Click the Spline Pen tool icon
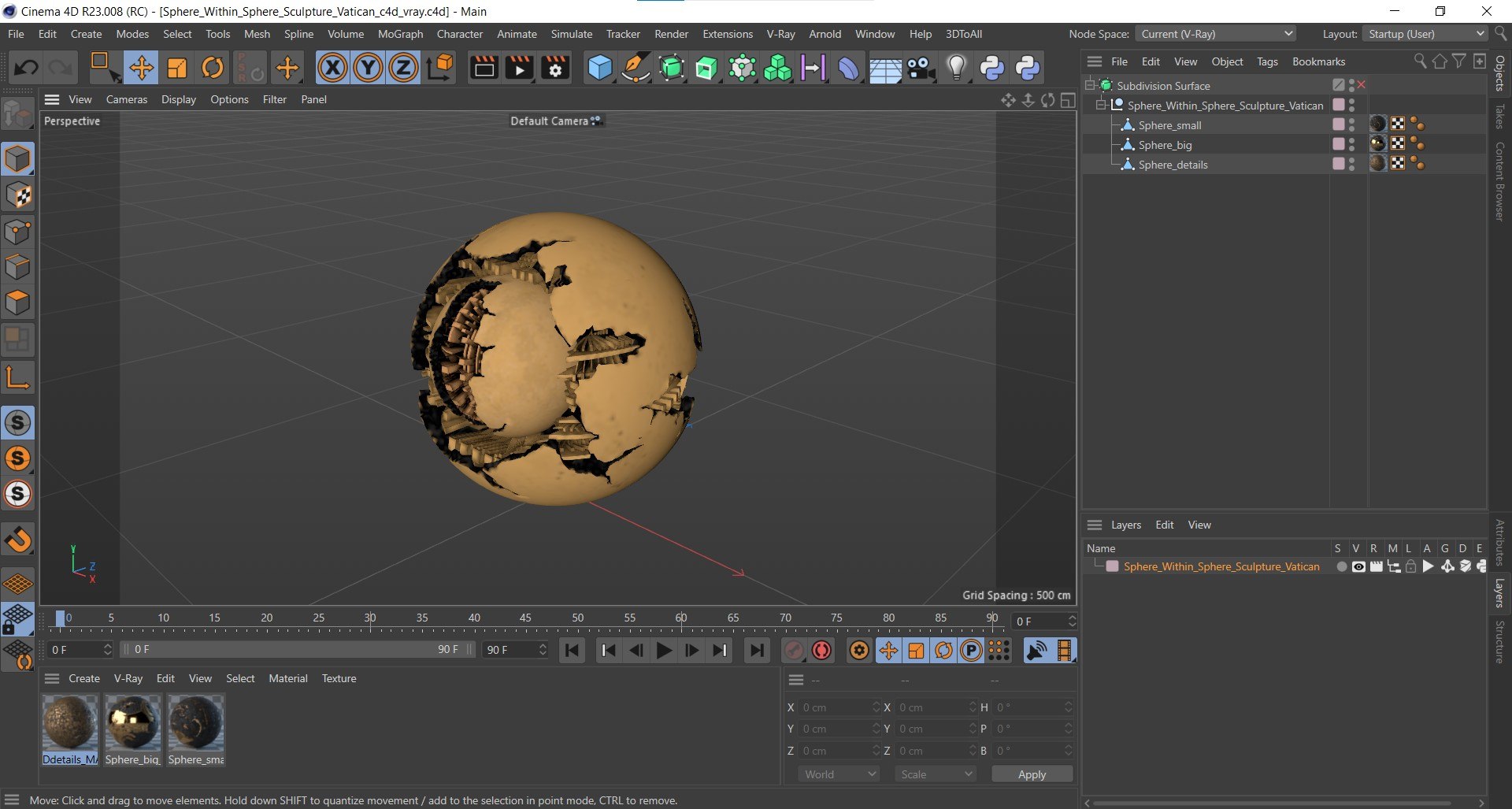The width and height of the screenshot is (1512, 809). pos(636,68)
